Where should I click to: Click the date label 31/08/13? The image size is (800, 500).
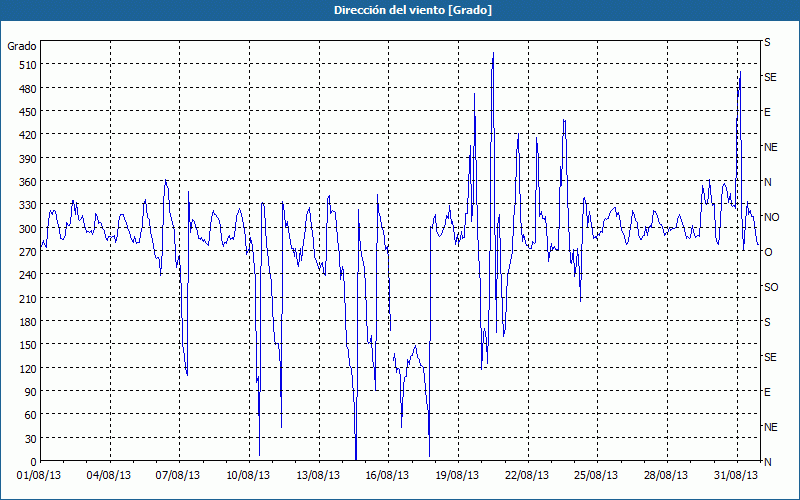(736, 476)
